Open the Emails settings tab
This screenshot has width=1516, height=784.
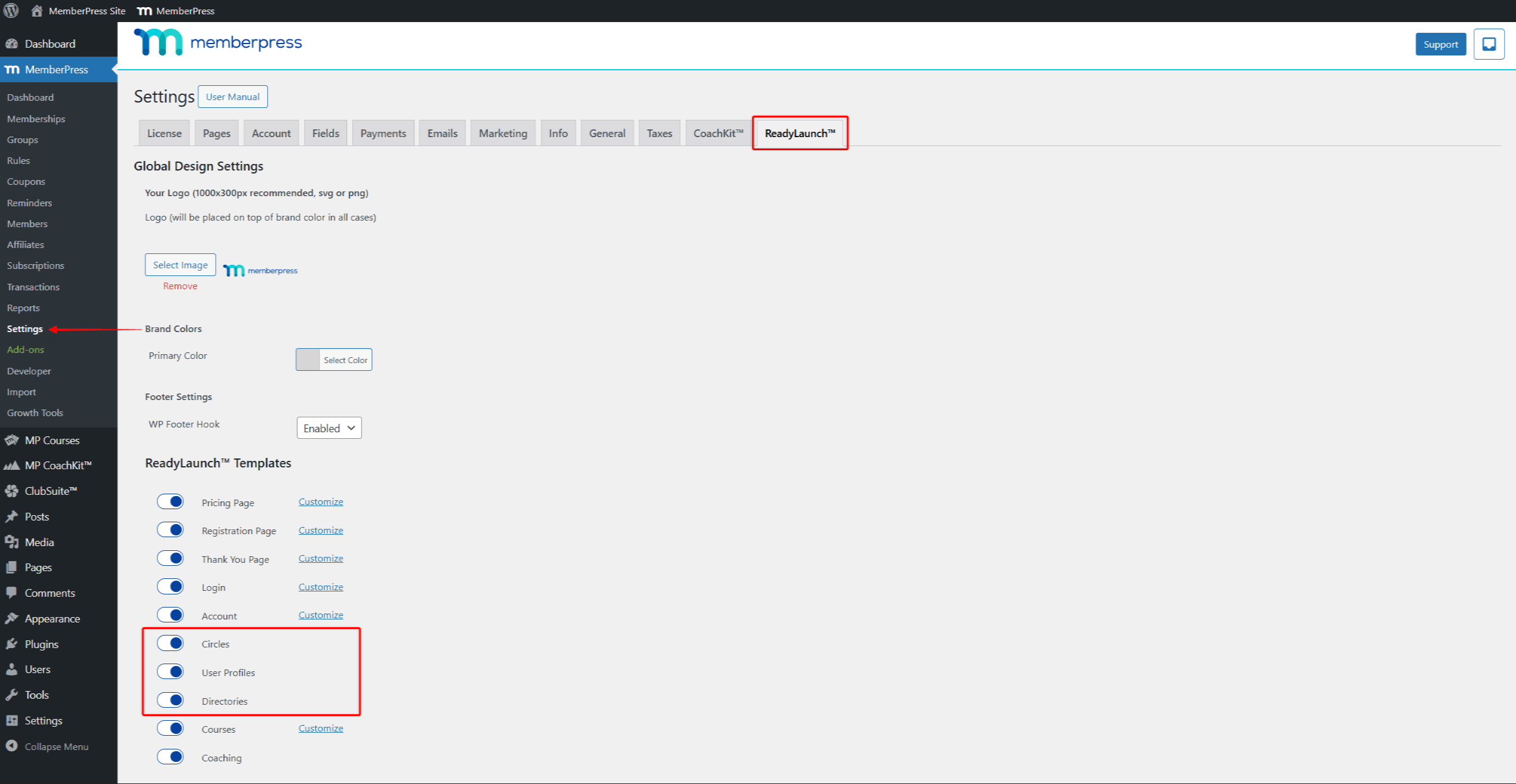point(442,133)
